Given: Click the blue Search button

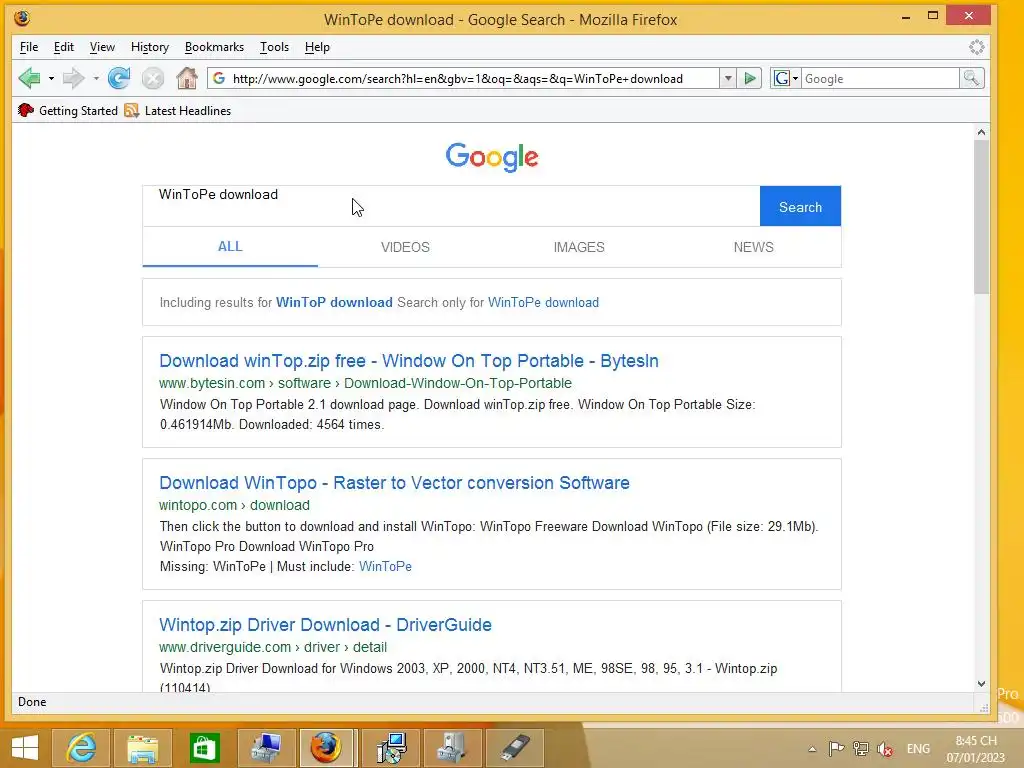Looking at the screenshot, I should (800, 206).
